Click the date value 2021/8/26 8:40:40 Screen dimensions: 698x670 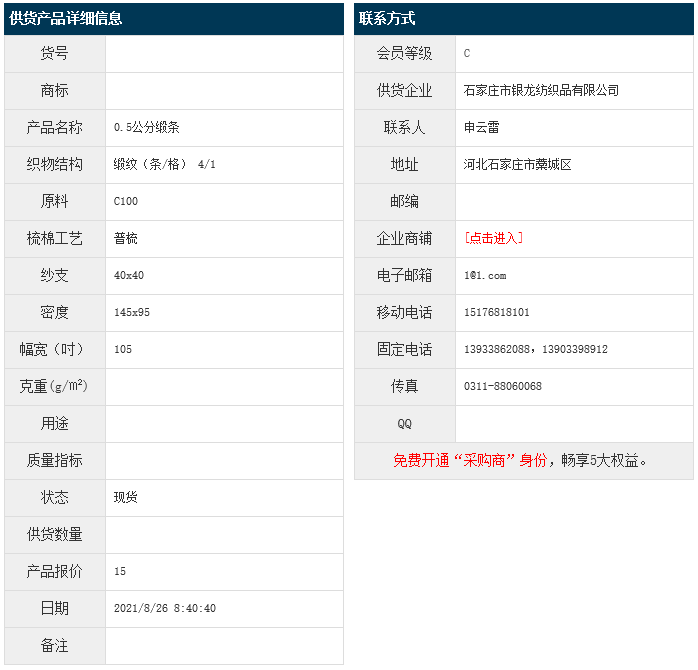click(165, 608)
